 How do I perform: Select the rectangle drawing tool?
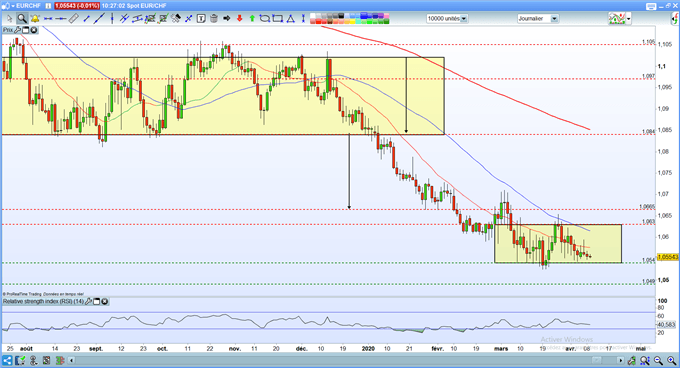(278, 19)
